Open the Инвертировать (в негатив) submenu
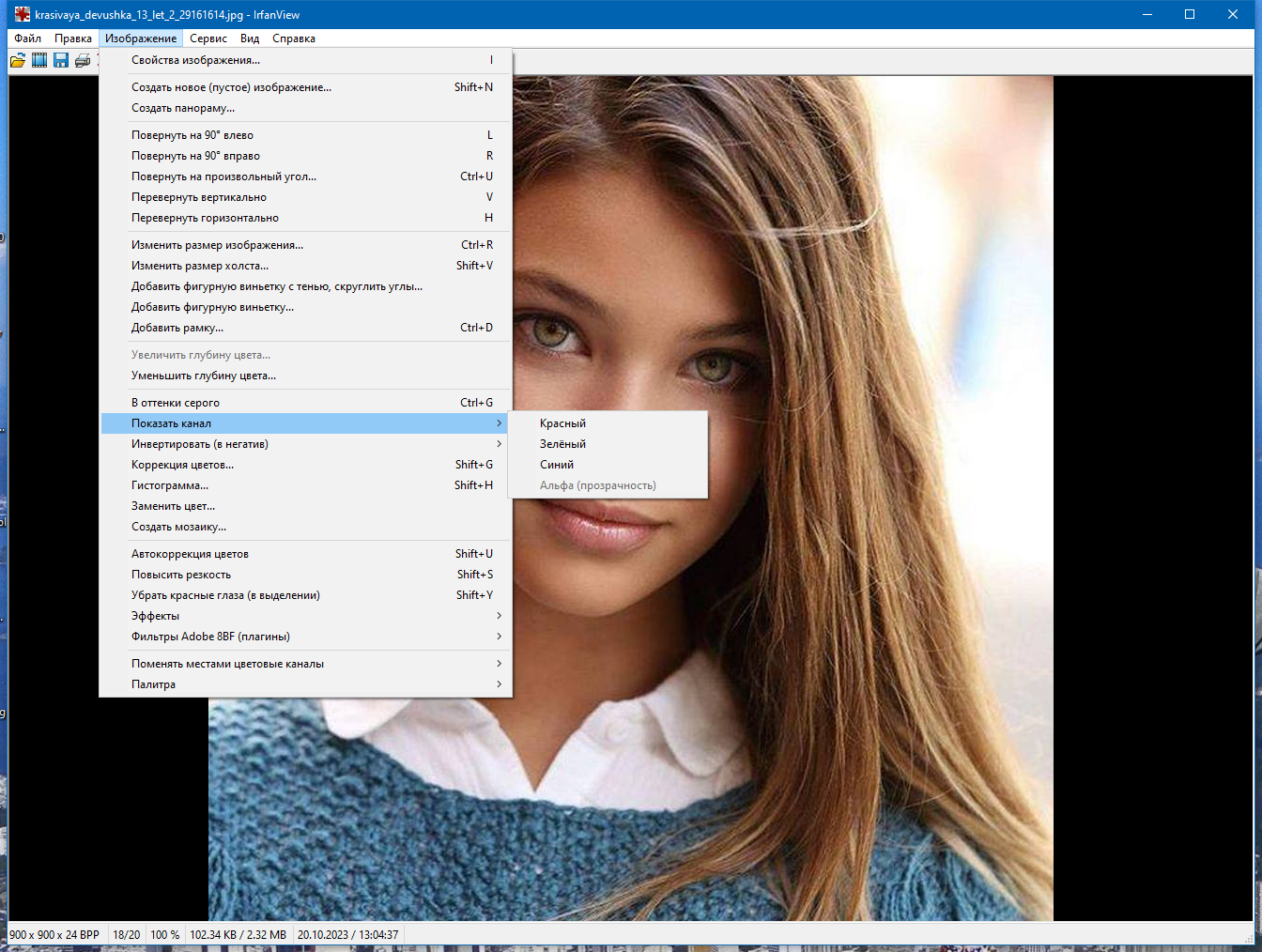Image resolution: width=1262 pixels, height=952 pixels. click(305, 444)
